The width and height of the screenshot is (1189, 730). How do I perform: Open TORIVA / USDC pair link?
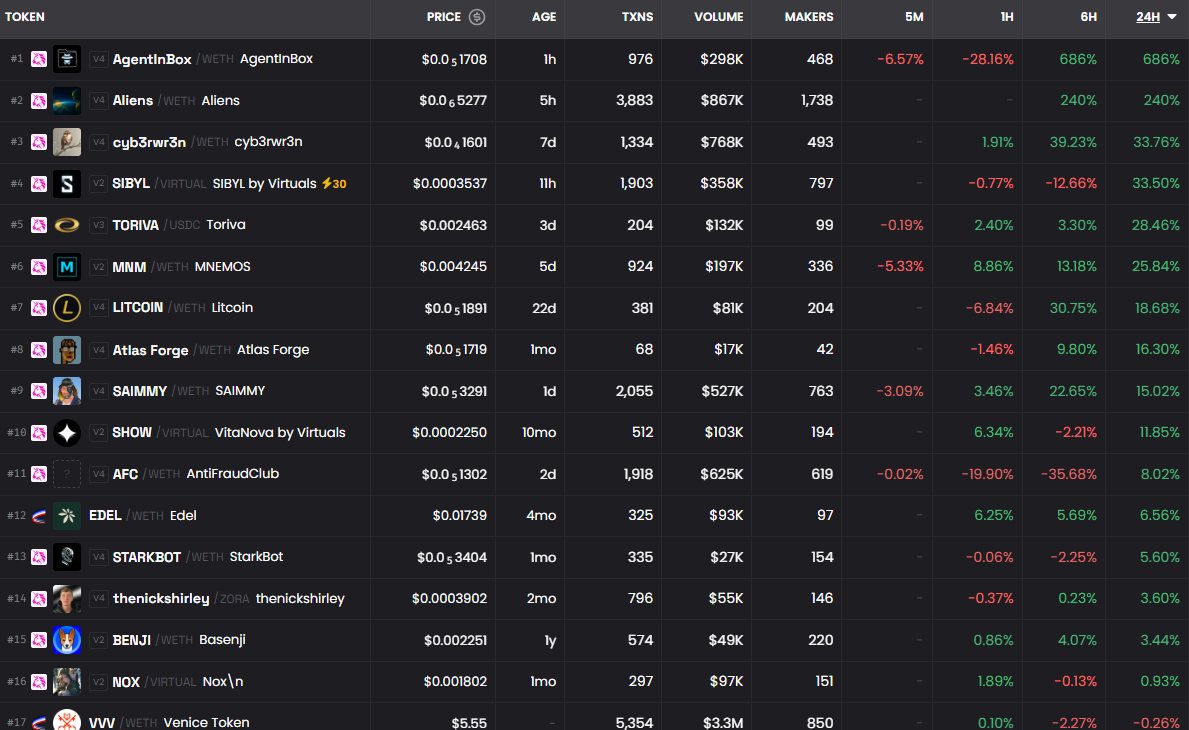pos(179,225)
